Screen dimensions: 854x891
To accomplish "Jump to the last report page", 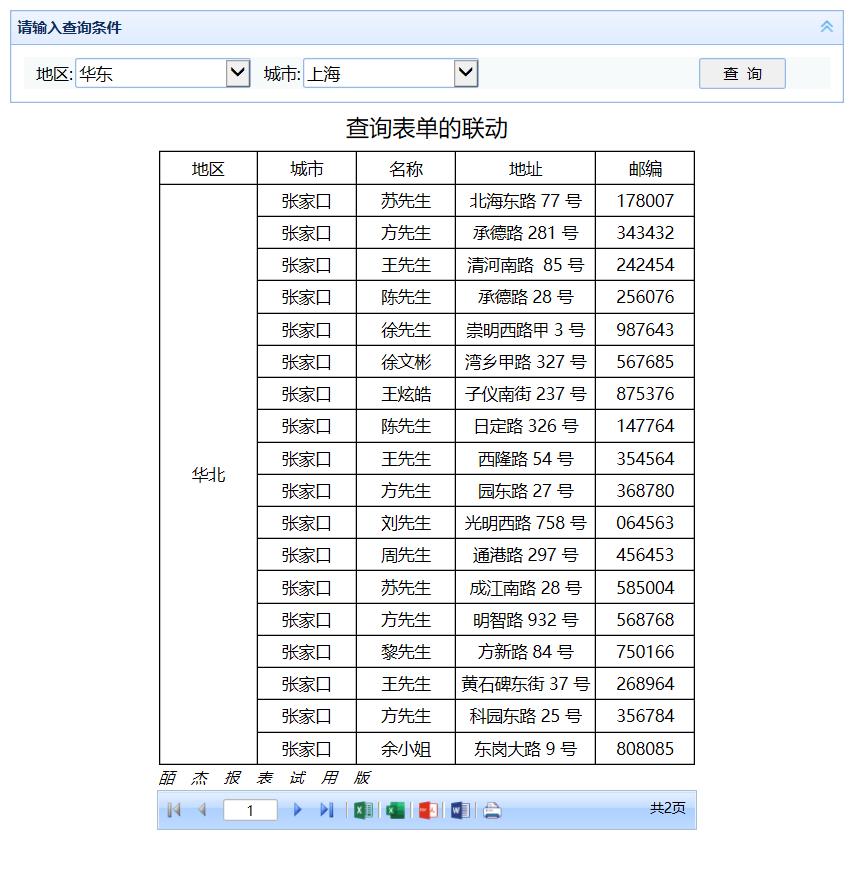I will [327, 810].
